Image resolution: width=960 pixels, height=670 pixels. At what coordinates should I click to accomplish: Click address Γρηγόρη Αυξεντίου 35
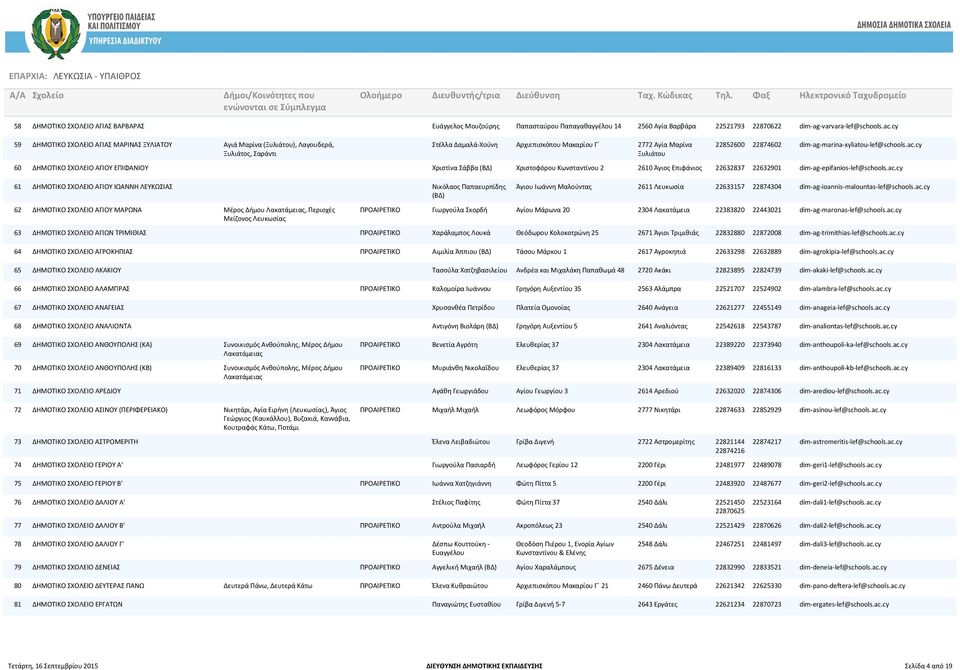click(549, 288)
